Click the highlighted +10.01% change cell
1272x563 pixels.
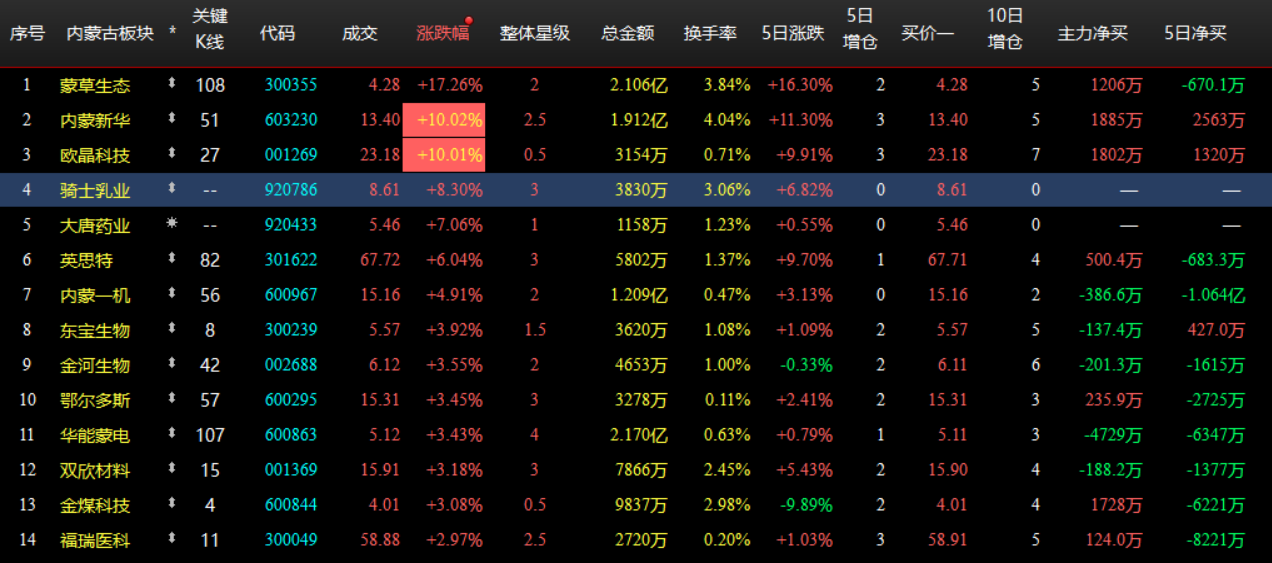tap(444, 155)
